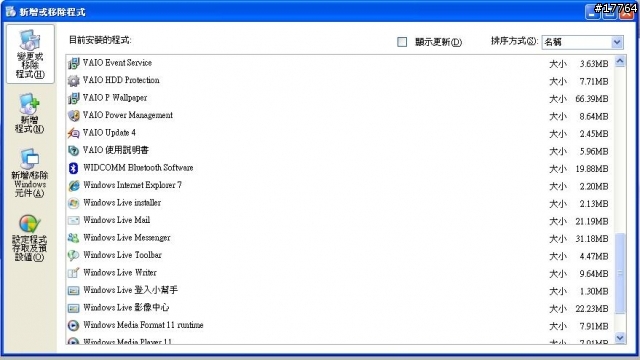Viewport: 640px width, 360px height.
Task: Click the 2.45MB size value
Action: pyautogui.click(x=594, y=134)
